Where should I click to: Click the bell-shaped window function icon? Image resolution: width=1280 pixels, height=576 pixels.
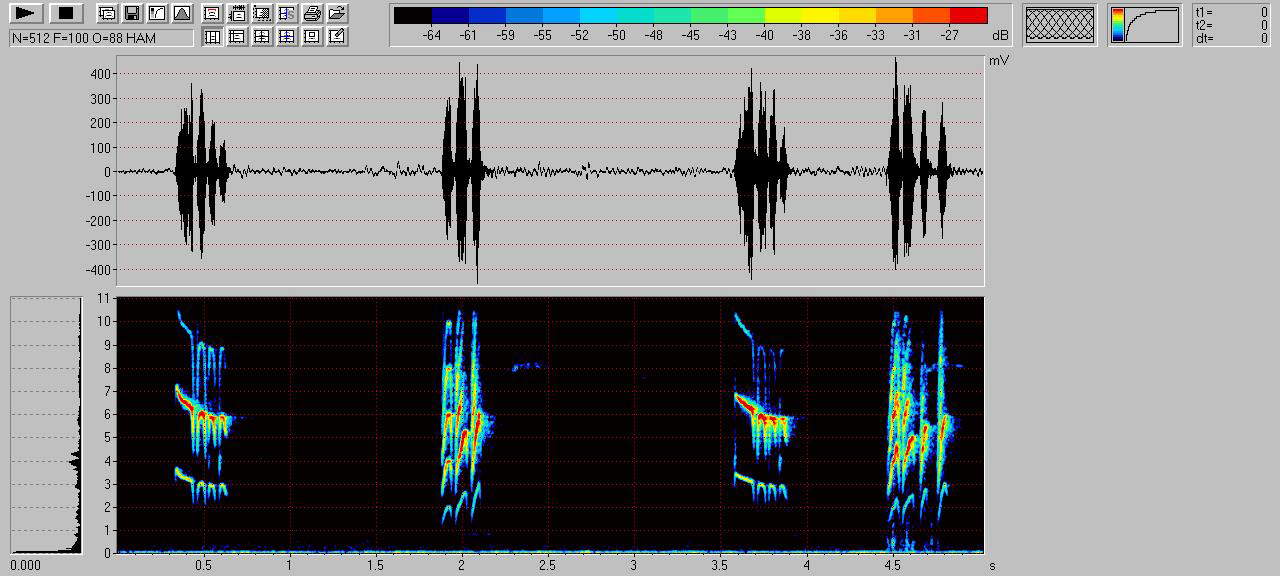coord(182,14)
